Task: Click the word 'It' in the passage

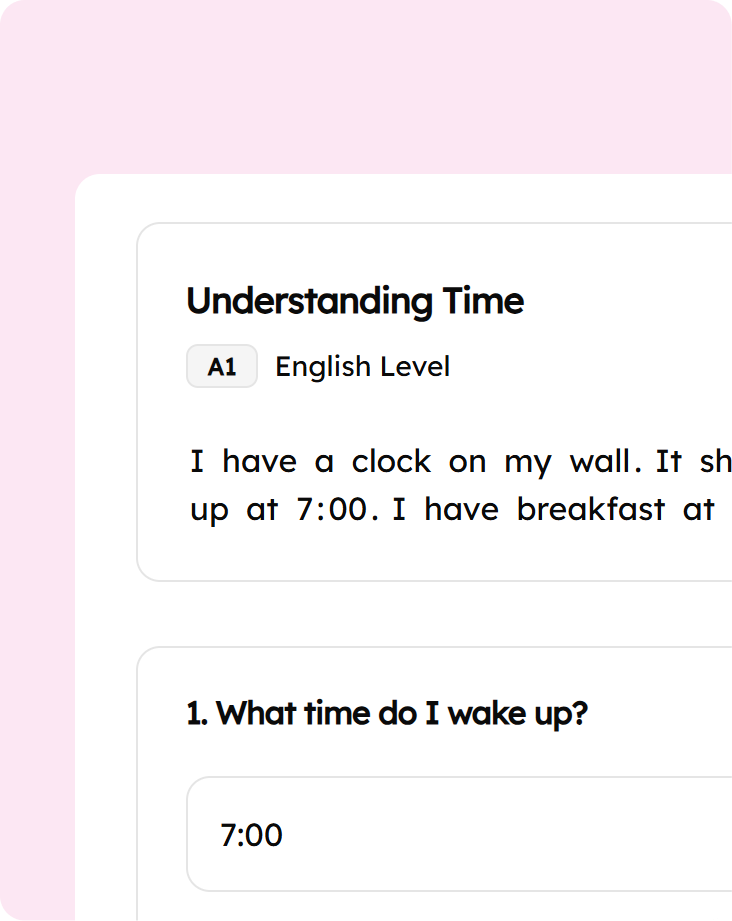Action: 669,462
